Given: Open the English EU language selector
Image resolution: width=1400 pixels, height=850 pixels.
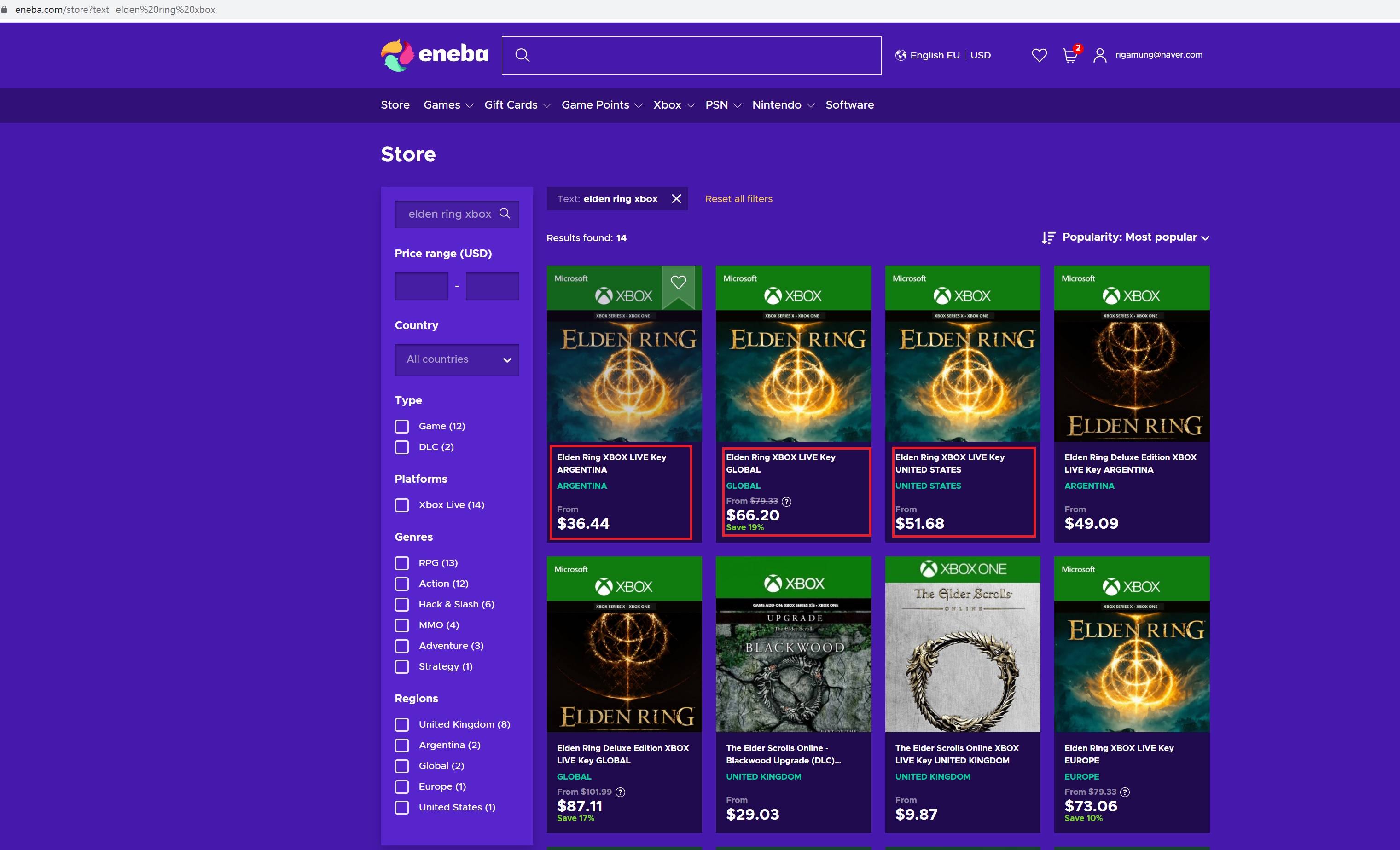Looking at the screenshot, I should pyautogui.click(x=935, y=55).
